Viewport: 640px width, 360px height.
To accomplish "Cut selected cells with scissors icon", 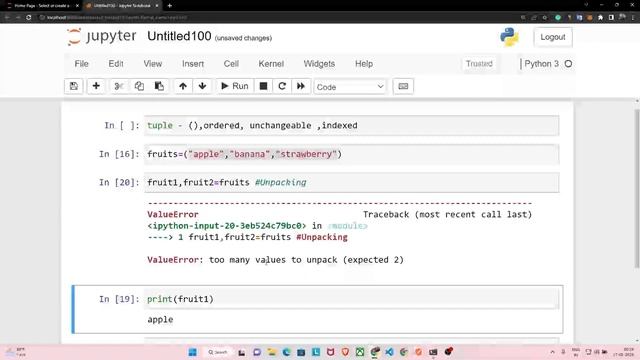I will tap(119, 86).
